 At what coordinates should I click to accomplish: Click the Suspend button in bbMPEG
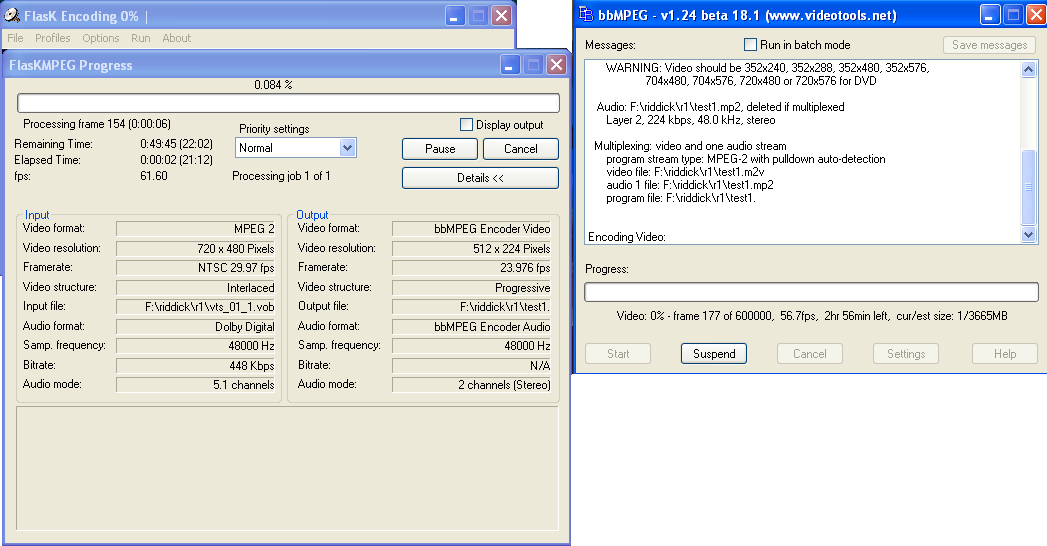point(714,354)
